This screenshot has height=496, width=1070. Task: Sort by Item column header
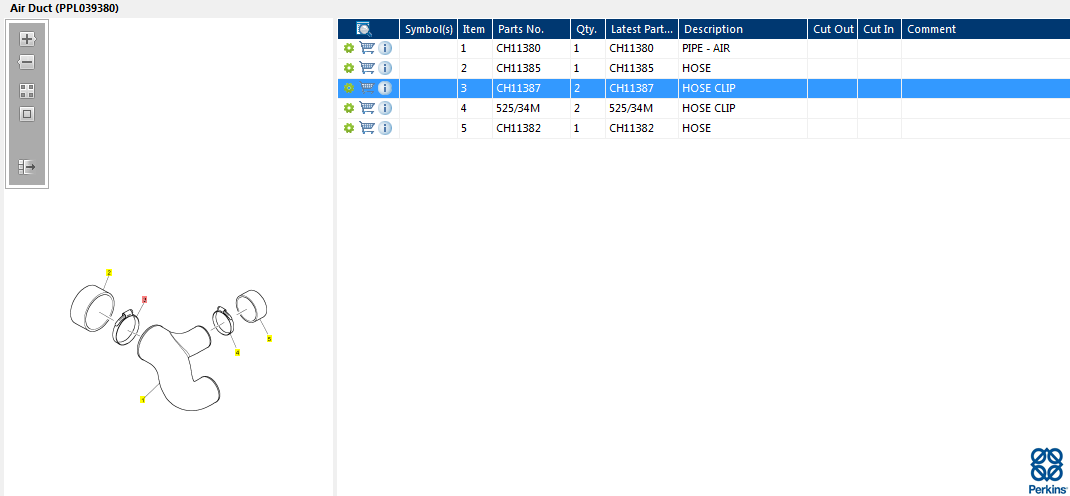[475, 29]
